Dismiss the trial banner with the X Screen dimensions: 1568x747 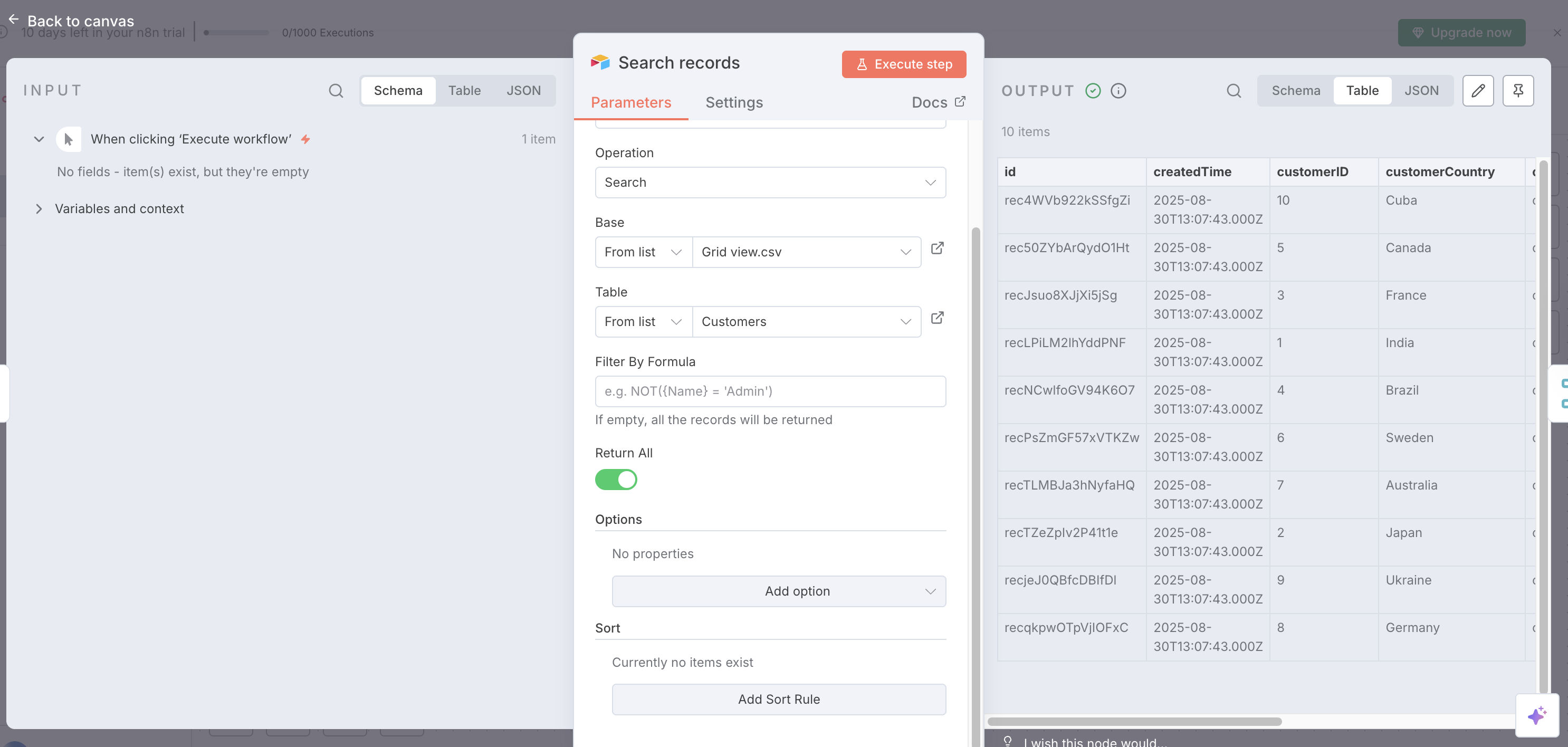click(x=1556, y=33)
